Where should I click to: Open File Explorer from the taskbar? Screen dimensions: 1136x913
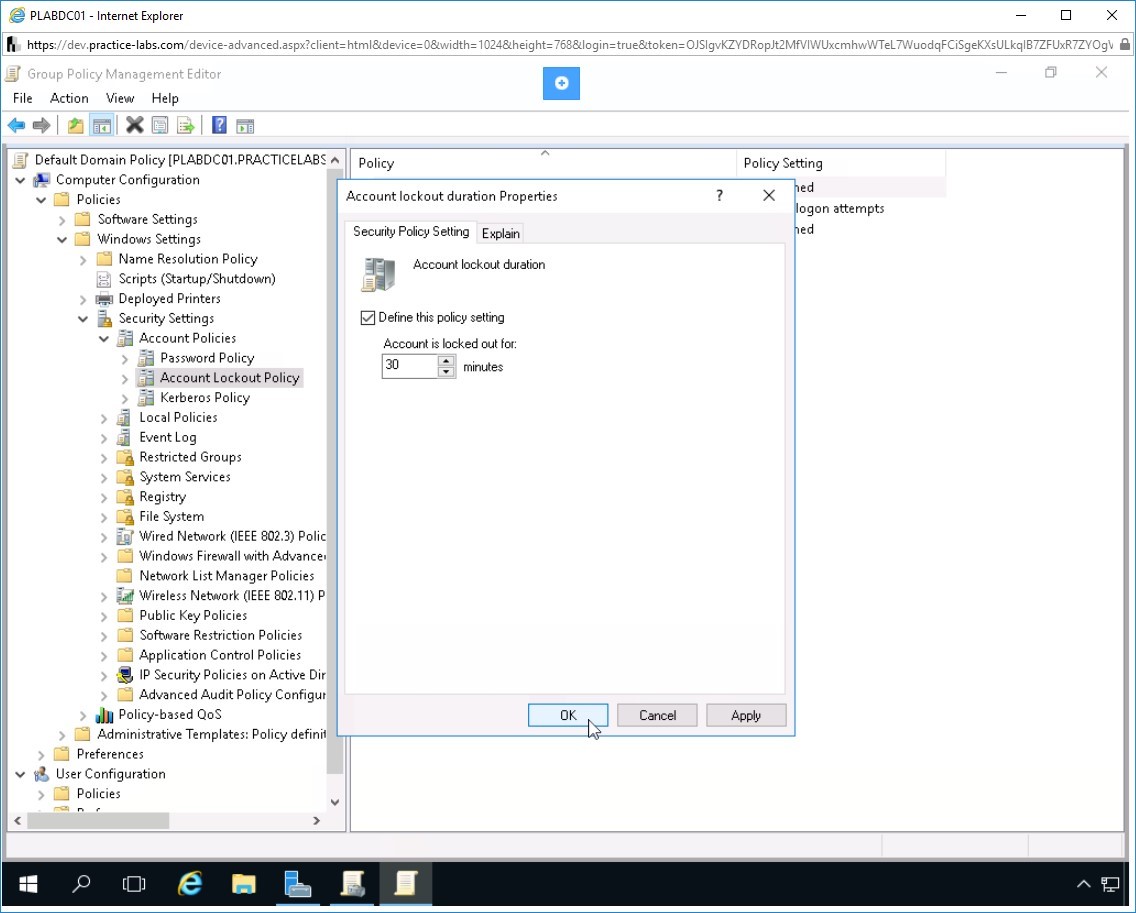[x=243, y=883]
